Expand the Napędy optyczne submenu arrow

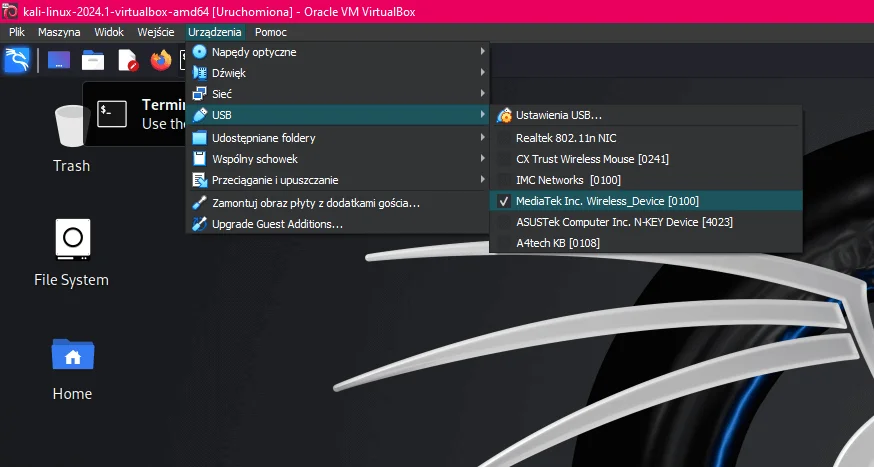pyautogui.click(x=482, y=51)
